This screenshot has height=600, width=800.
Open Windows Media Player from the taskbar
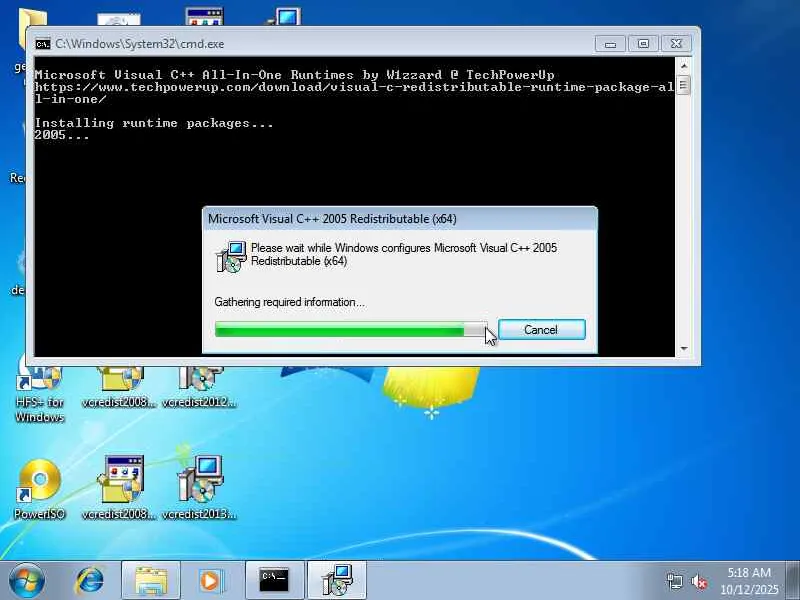210,581
